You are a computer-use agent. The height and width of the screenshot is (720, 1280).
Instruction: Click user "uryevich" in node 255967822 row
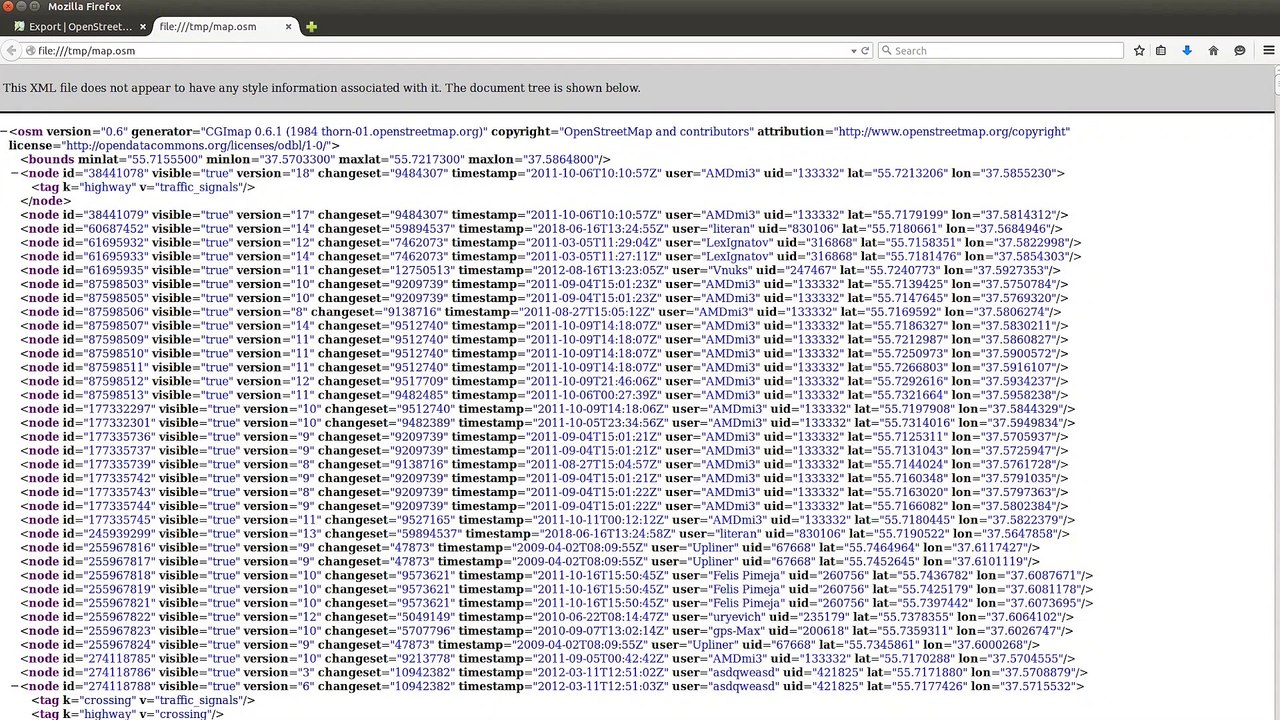click(737, 618)
